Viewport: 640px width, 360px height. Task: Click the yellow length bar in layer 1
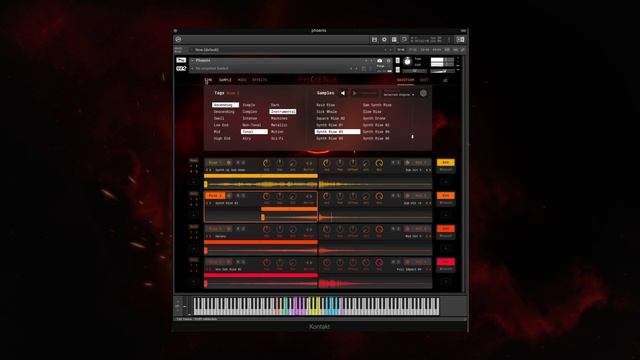pos(261,176)
